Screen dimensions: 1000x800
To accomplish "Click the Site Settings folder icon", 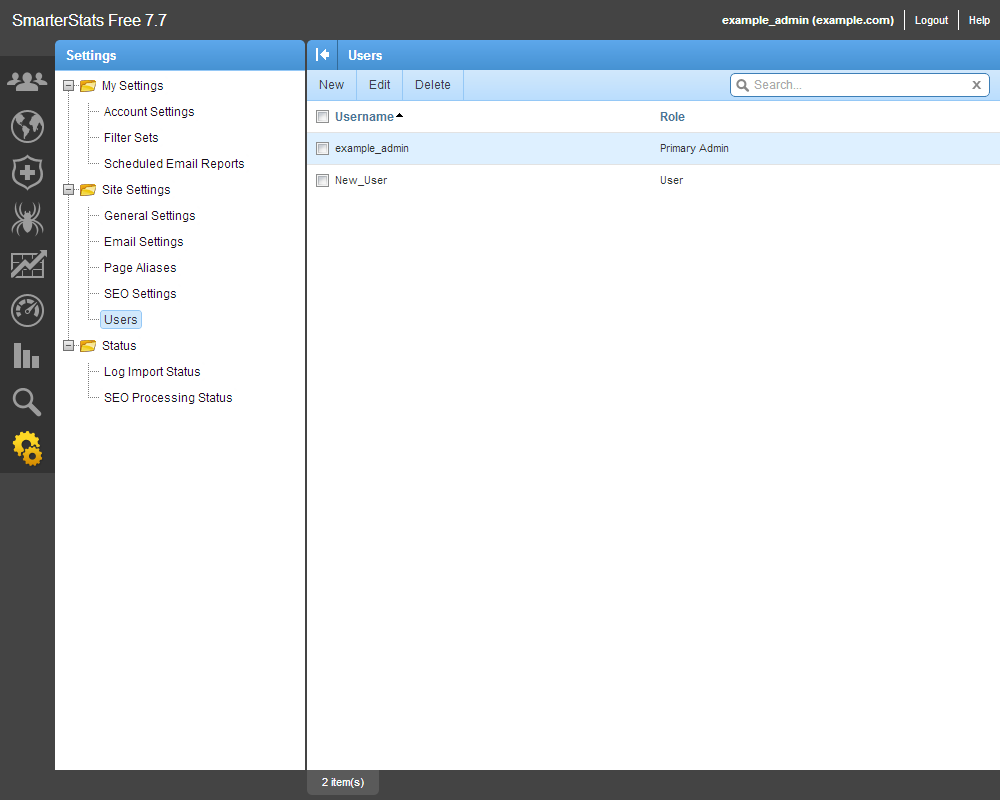I will click(88, 189).
